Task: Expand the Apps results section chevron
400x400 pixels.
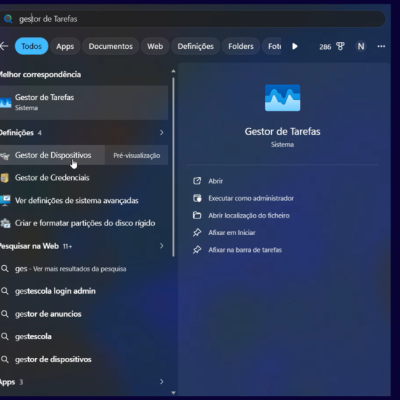Action: point(162,382)
